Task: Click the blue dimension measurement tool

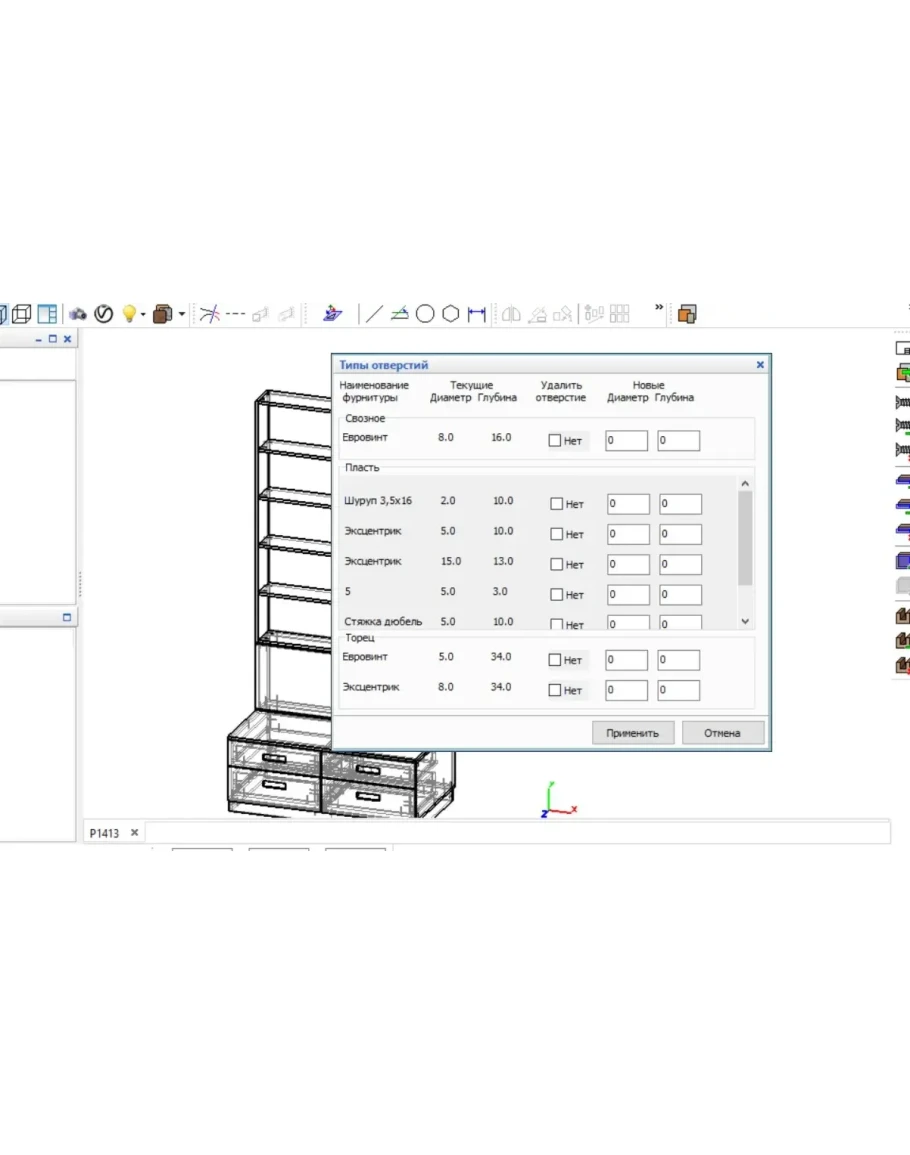Action: click(x=477, y=314)
